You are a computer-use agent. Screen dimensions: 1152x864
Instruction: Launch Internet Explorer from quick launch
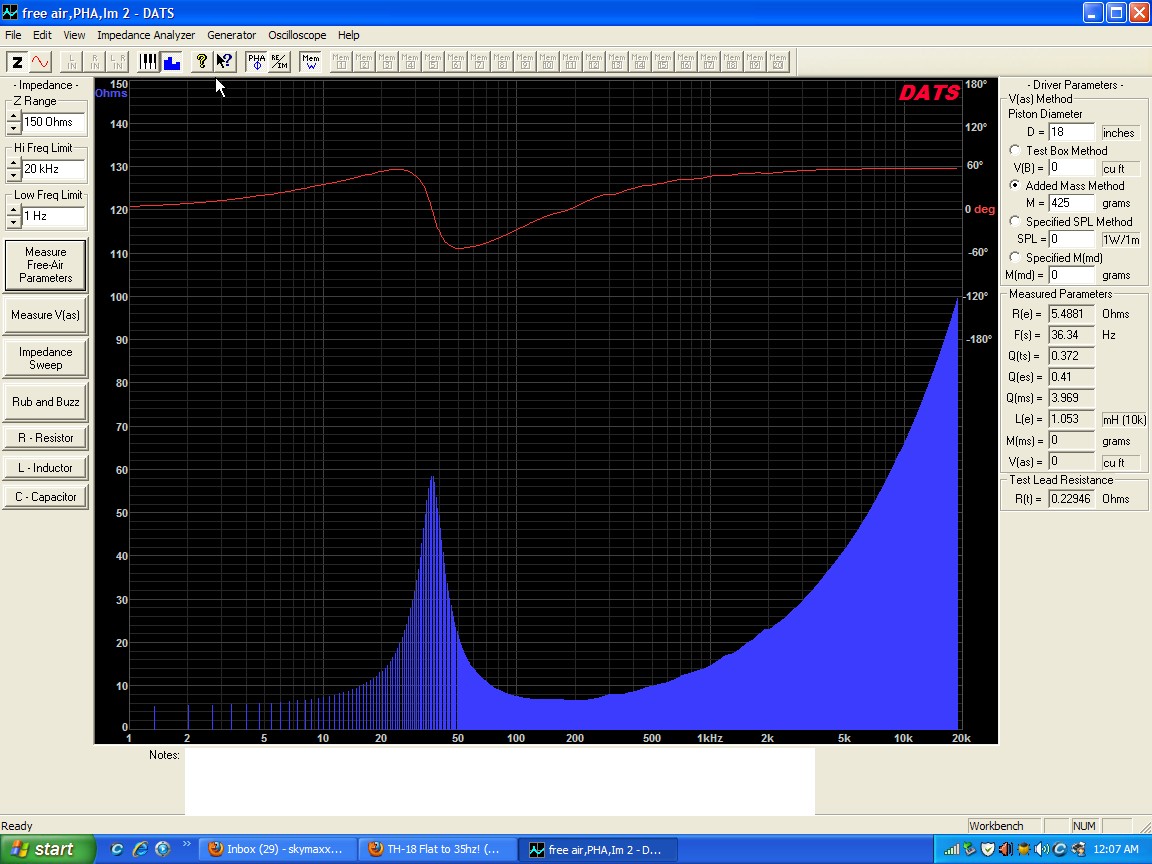[140, 849]
